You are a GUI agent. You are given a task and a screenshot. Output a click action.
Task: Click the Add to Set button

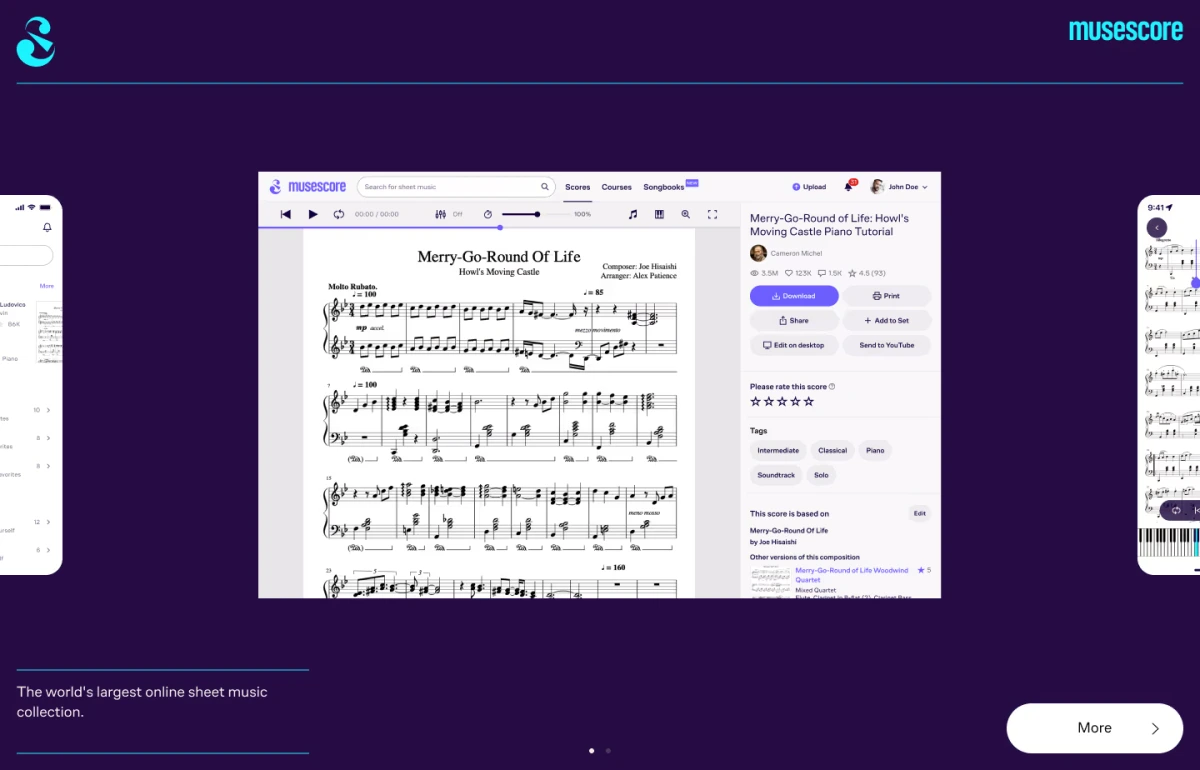pyautogui.click(x=886, y=321)
